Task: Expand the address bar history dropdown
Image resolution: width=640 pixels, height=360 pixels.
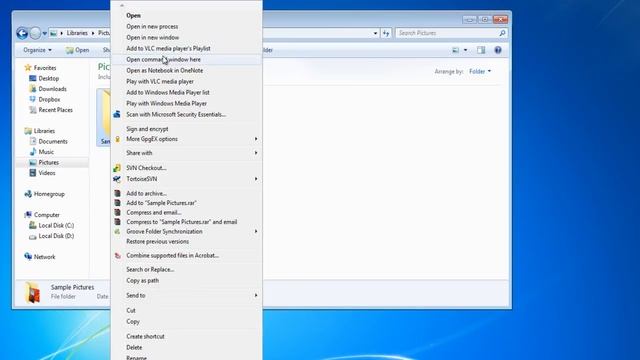Action: tap(375, 33)
